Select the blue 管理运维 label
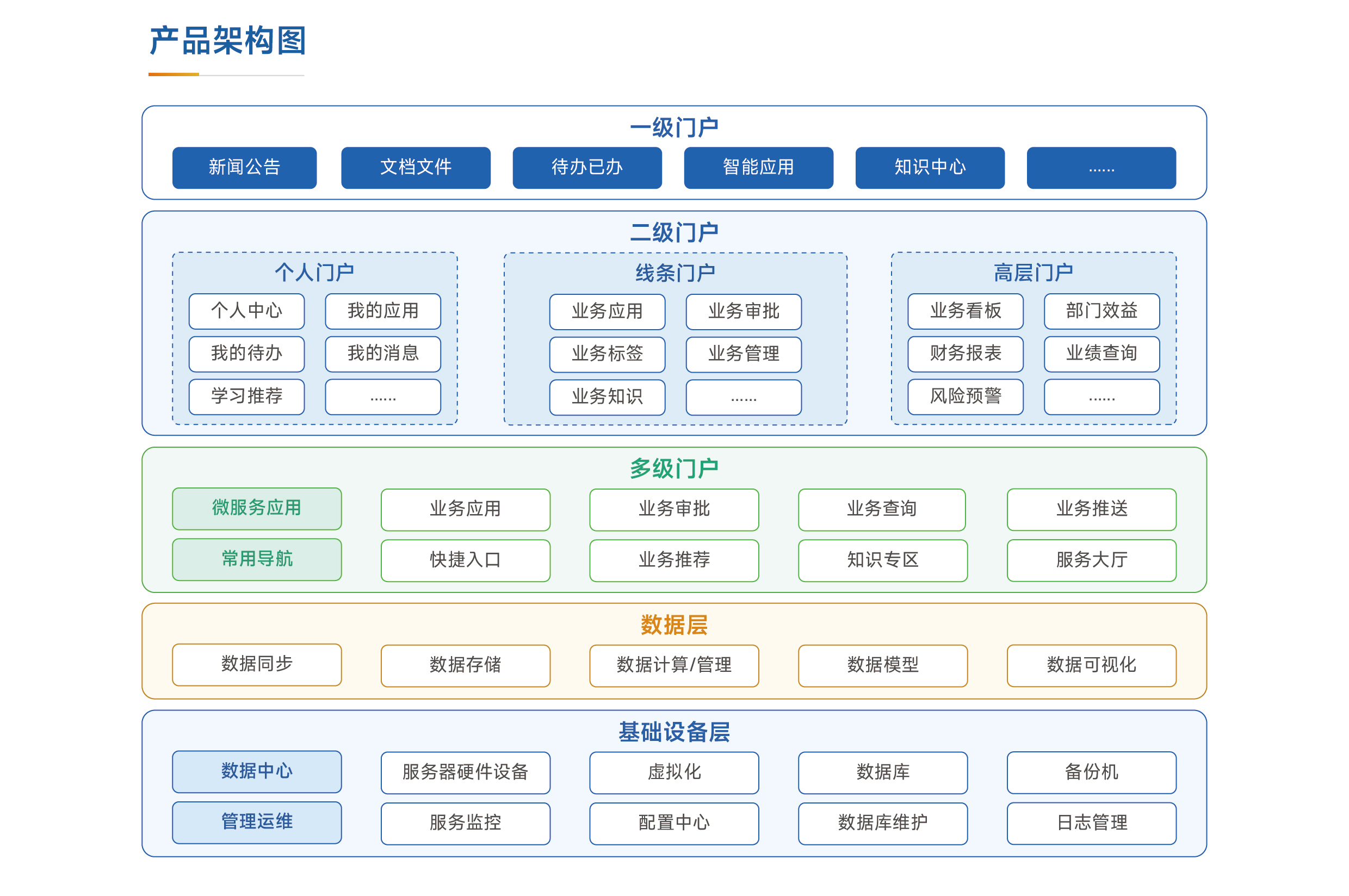1349x896 pixels. click(257, 823)
